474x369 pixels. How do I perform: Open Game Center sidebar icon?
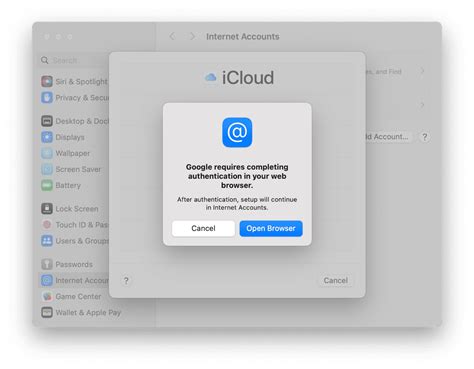[47, 296]
